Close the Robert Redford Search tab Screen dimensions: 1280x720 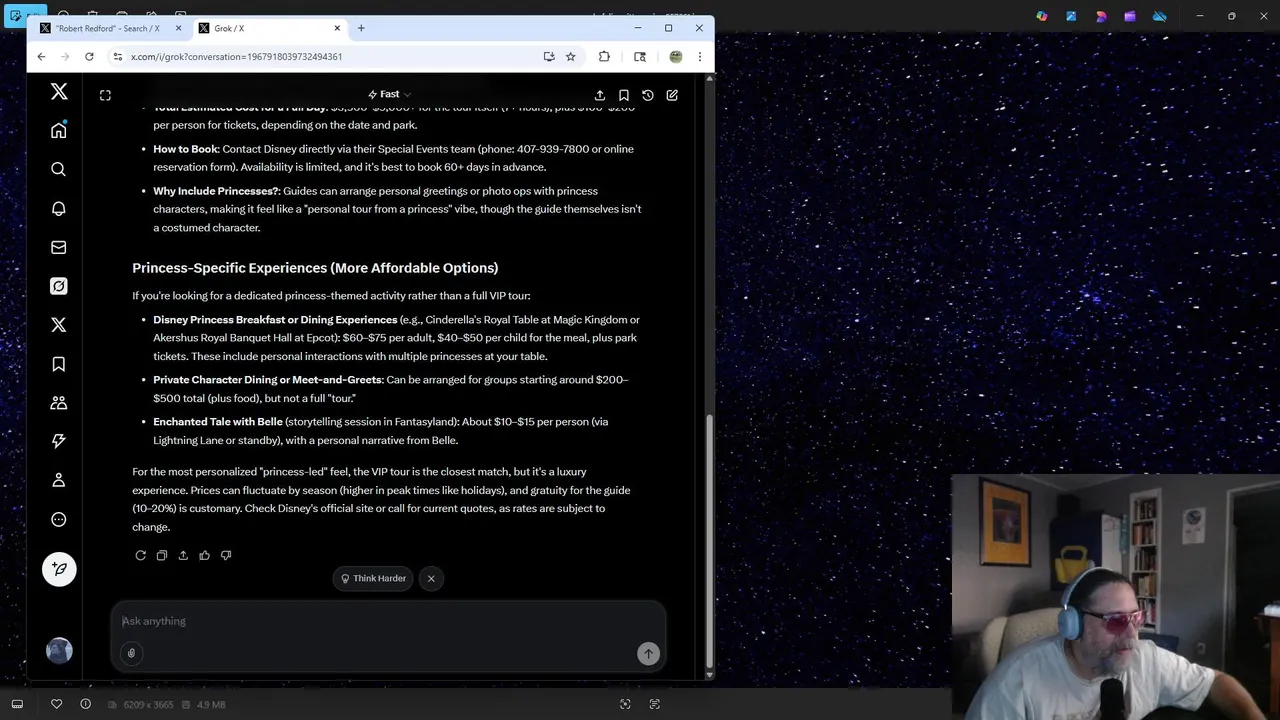tap(178, 28)
